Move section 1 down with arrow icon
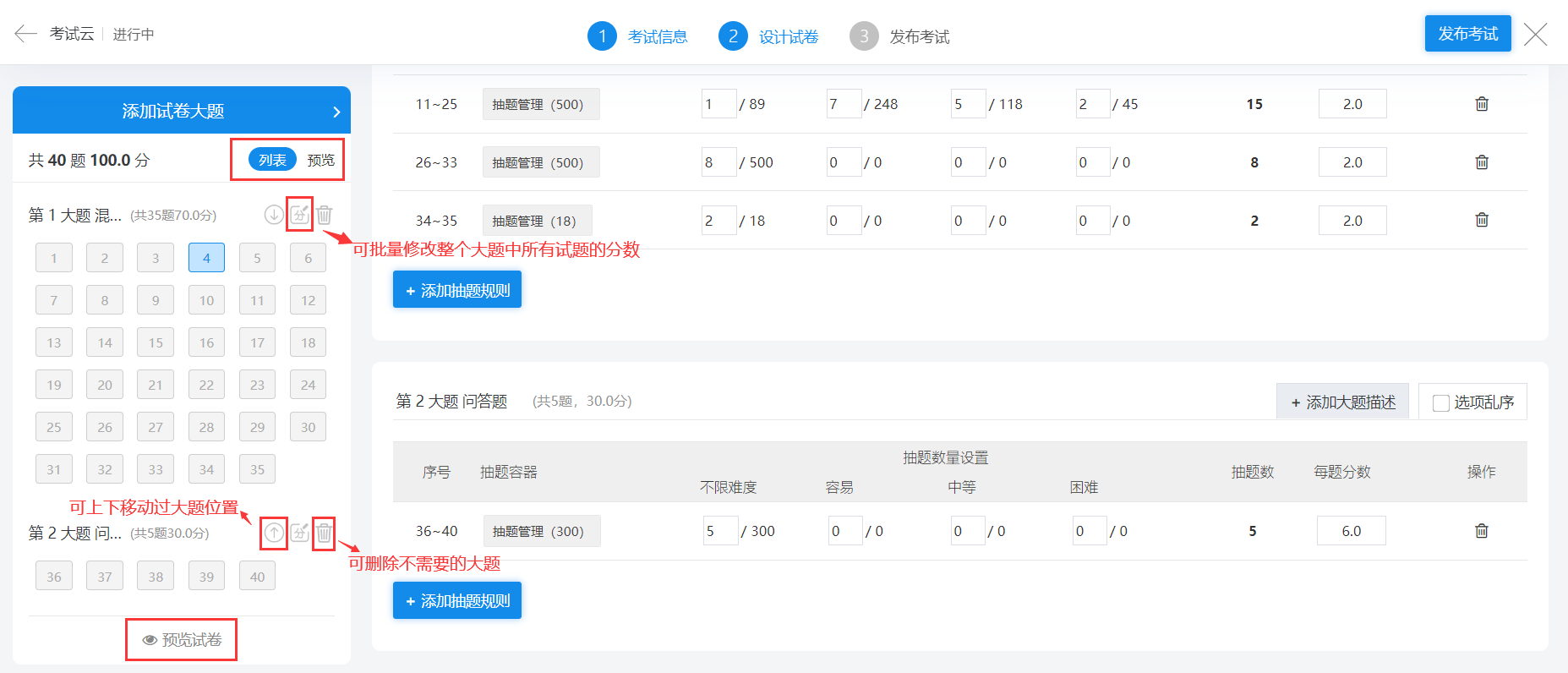The height and width of the screenshot is (673, 1568). (274, 215)
